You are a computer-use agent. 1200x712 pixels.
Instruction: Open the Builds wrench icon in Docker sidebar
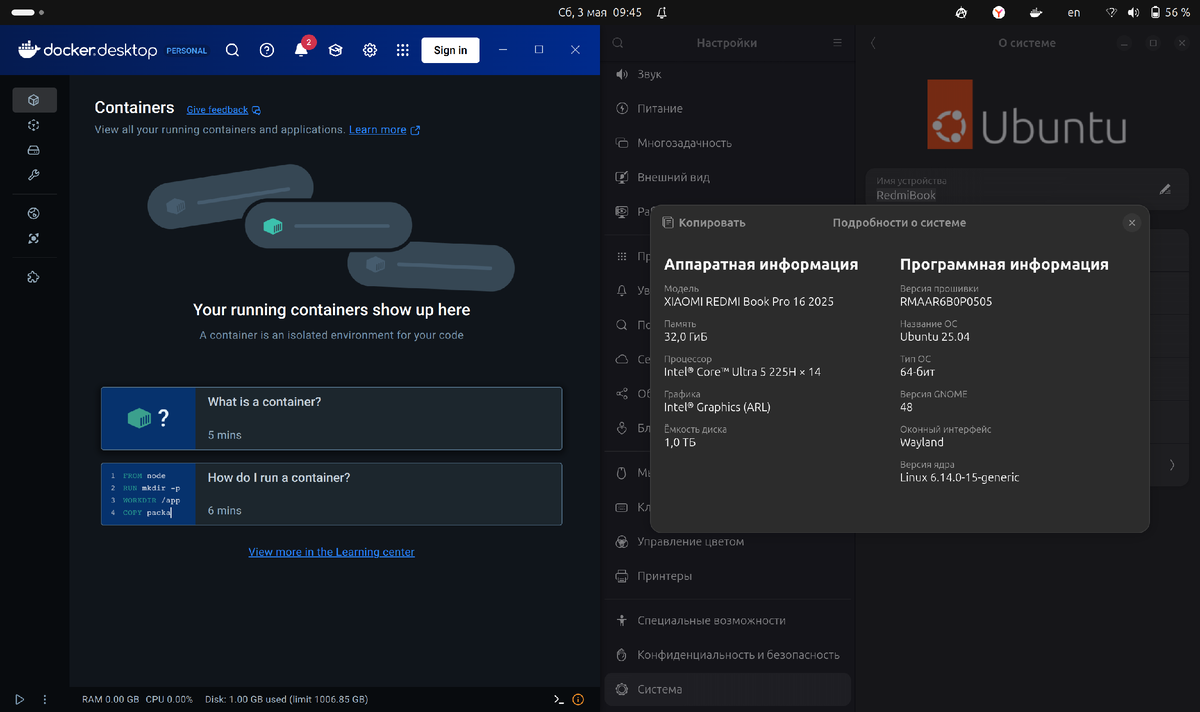coord(34,176)
